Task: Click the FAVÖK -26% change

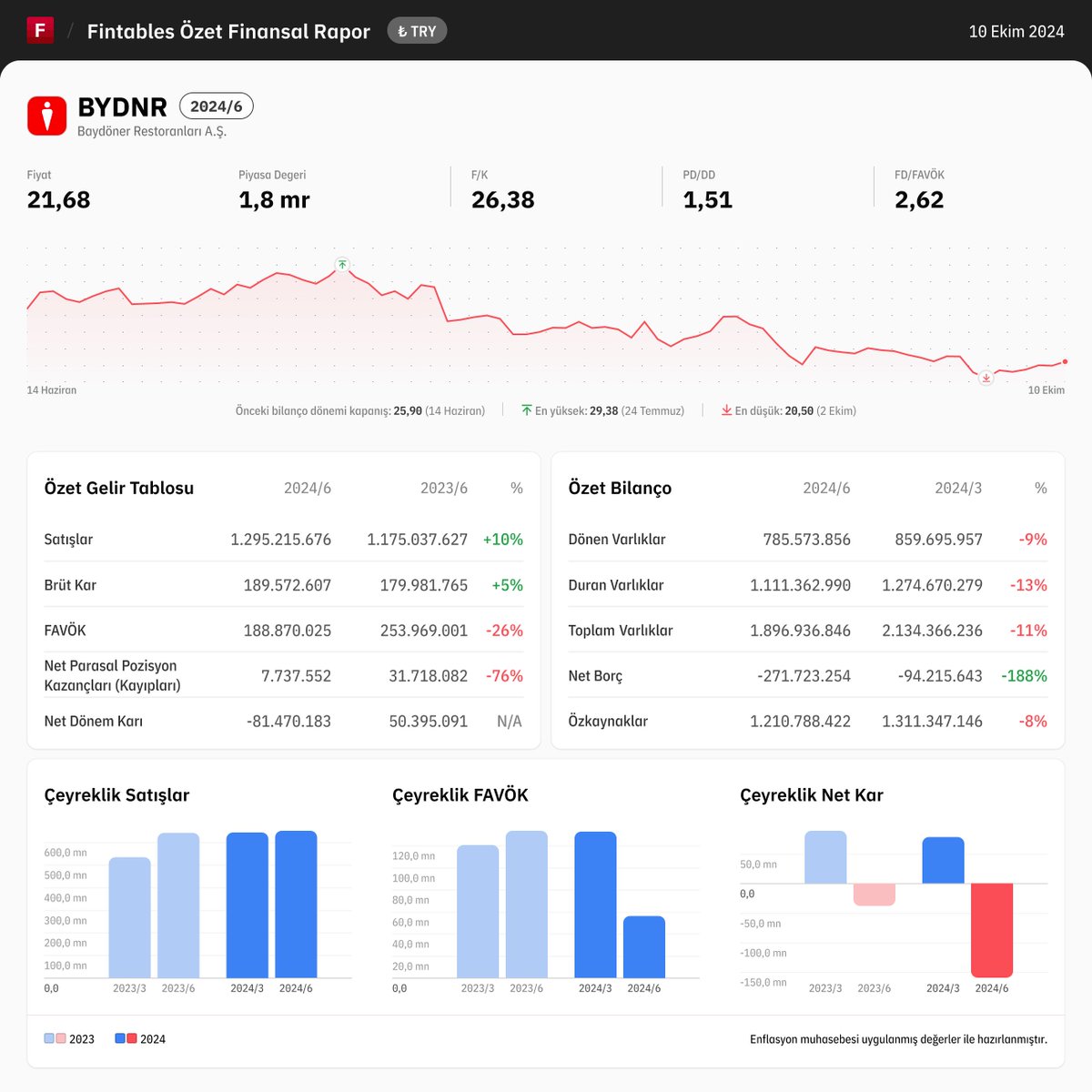Action: point(505,631)
